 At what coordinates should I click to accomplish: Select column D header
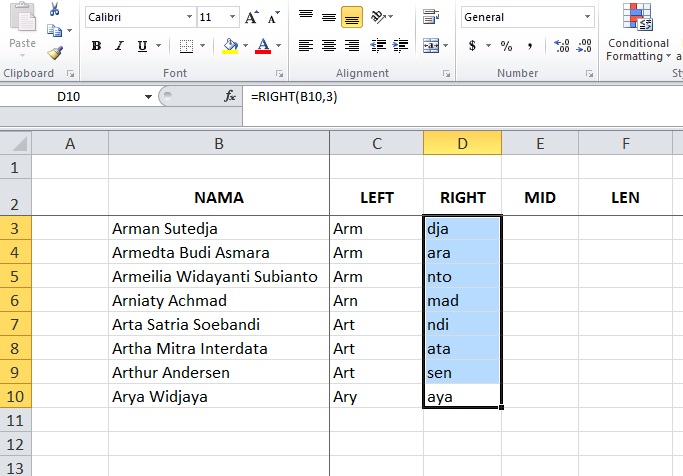tap(462, 144)
